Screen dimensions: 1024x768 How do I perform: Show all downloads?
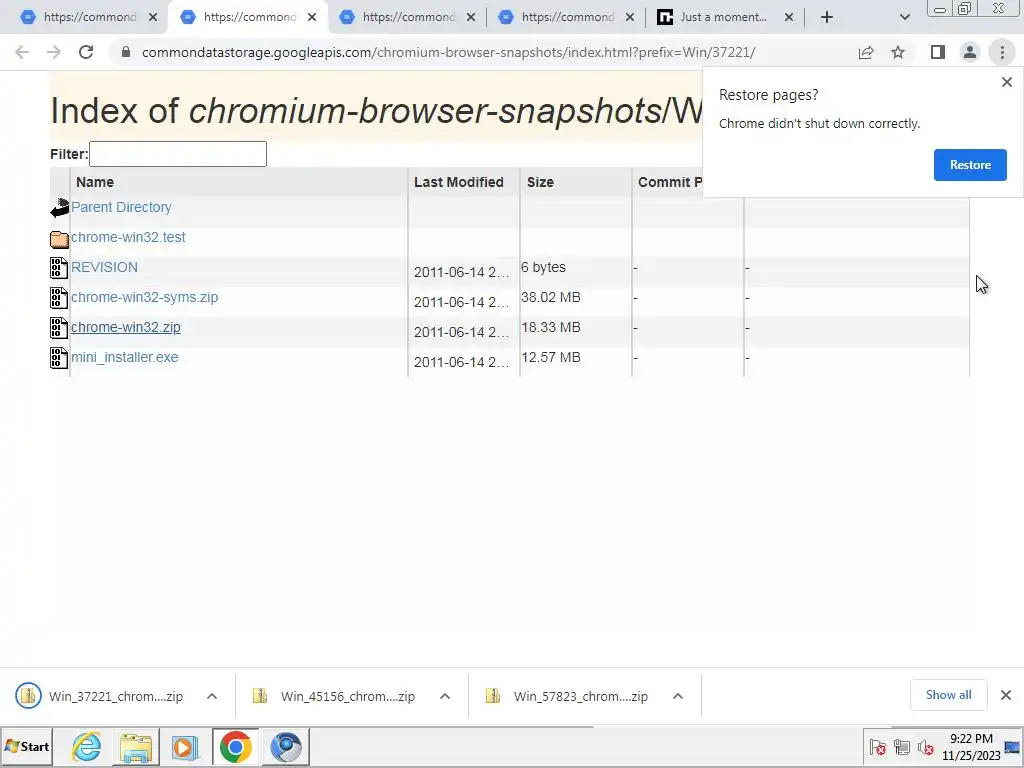click(x=948, y=695)
